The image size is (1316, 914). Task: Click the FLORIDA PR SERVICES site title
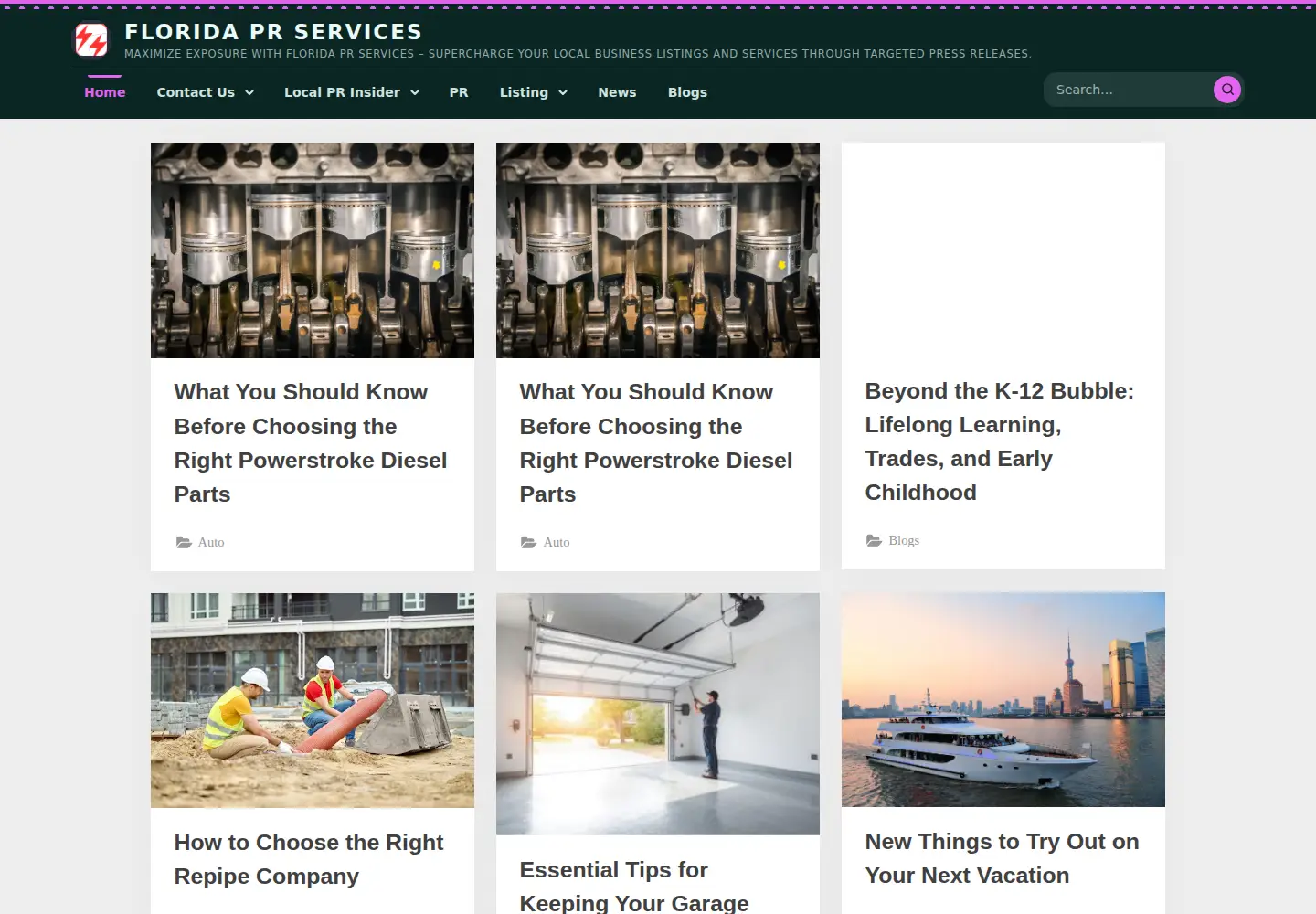click(273, 32)
